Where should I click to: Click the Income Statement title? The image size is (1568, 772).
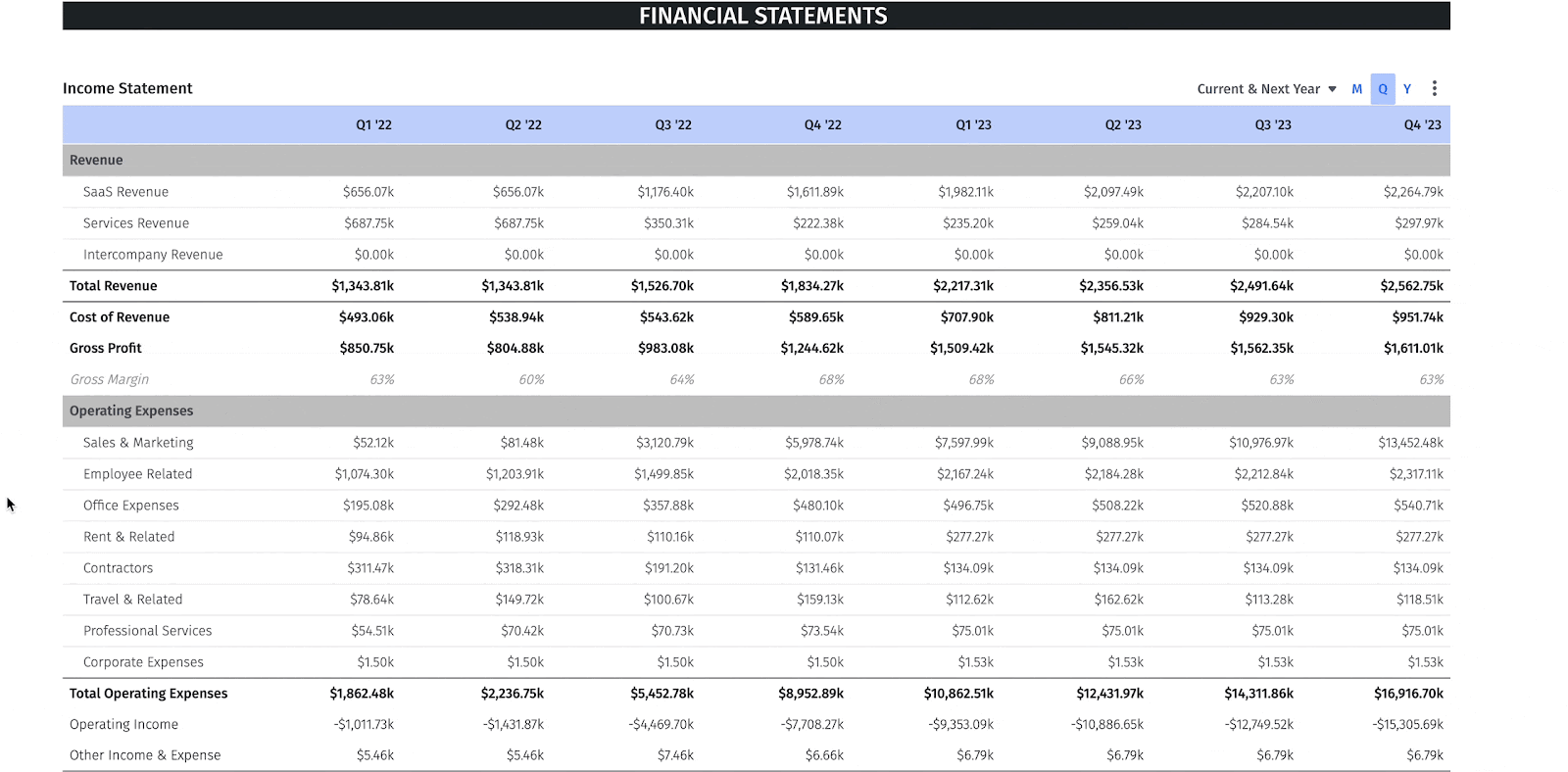click(x=127, y=88)
